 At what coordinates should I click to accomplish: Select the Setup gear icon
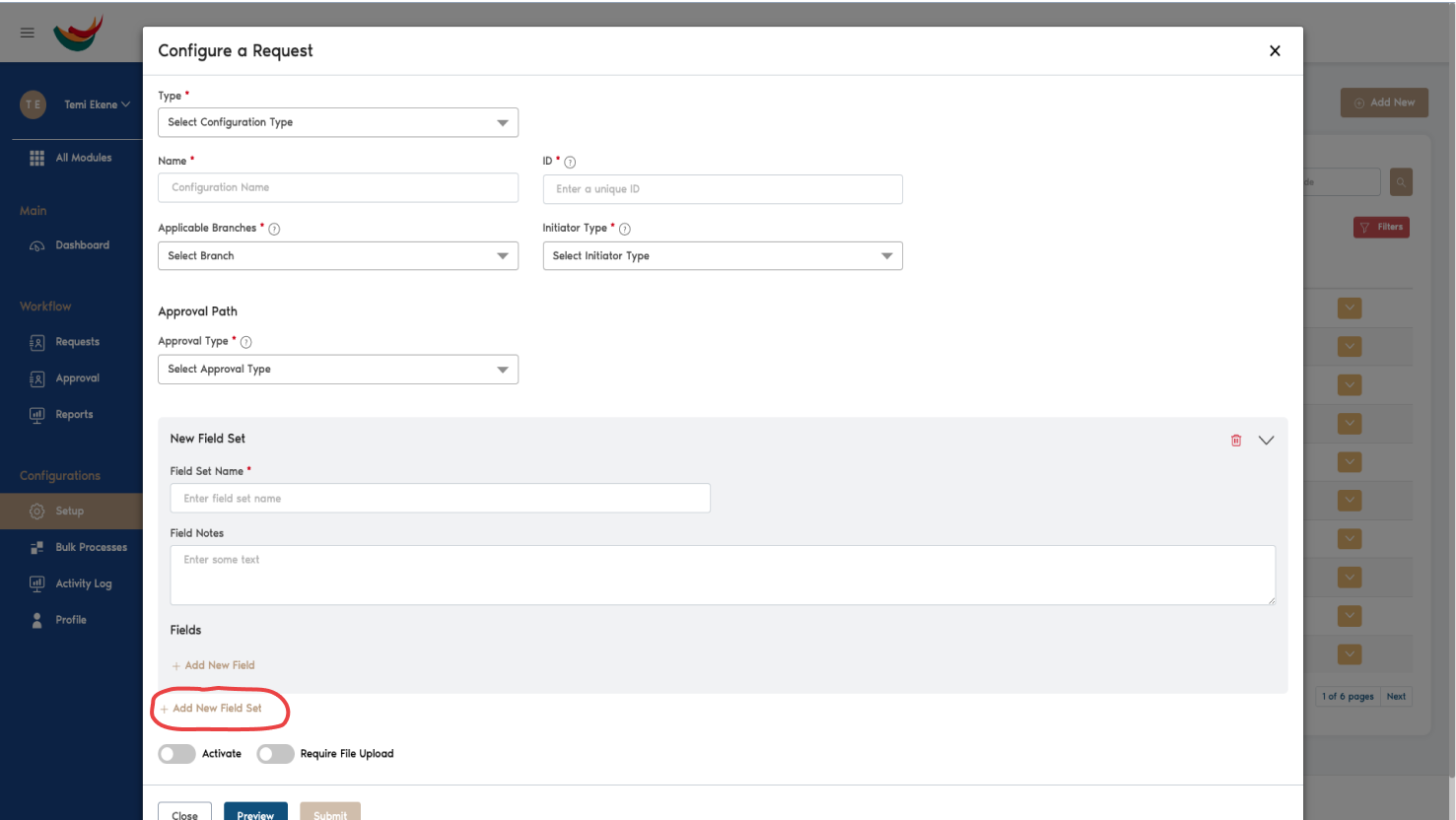pyautogui.click(x=36, y=511)
